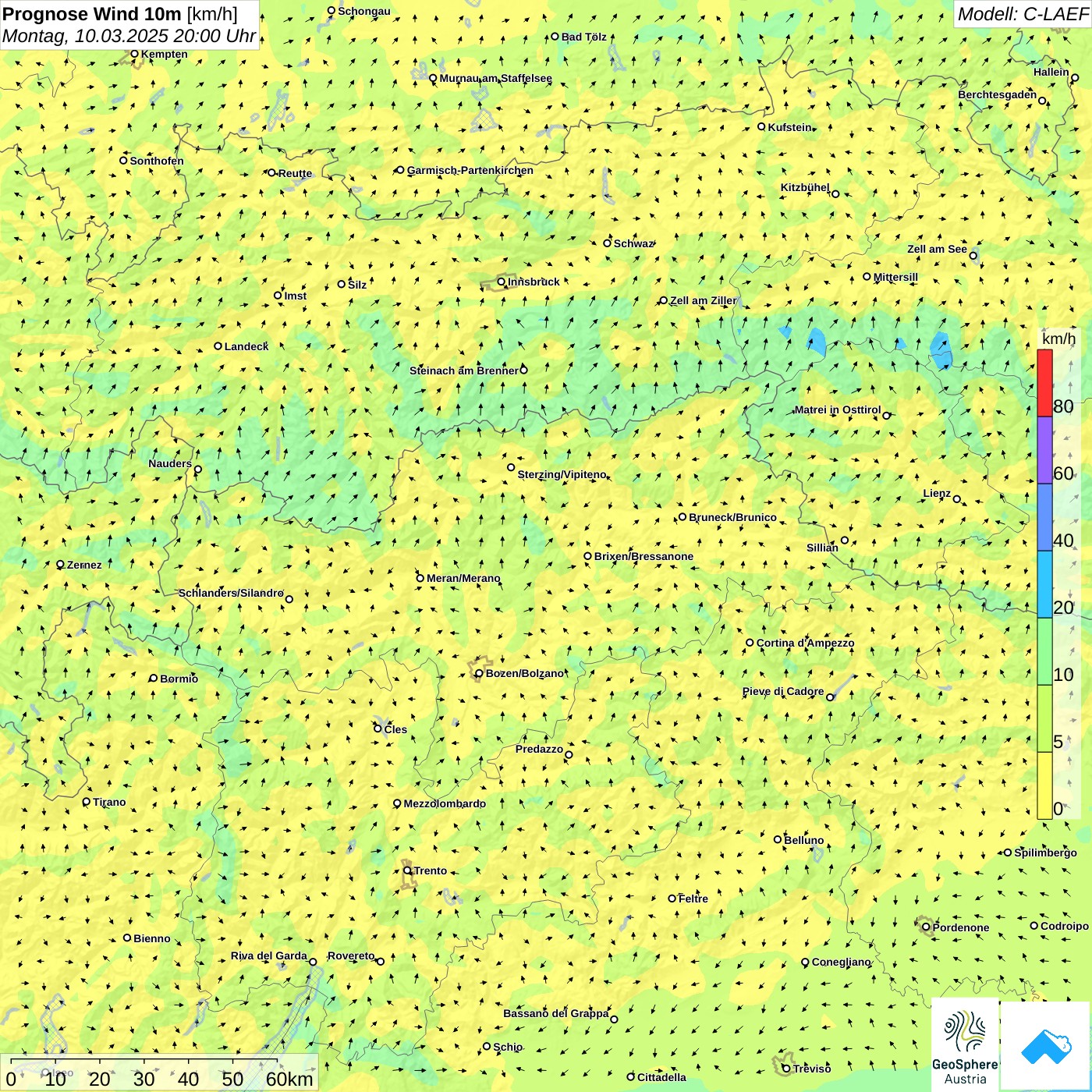Click the Sterzing/Vipiteno label
Screen dimensions: 1092x1092
click(x=562, y=474)
